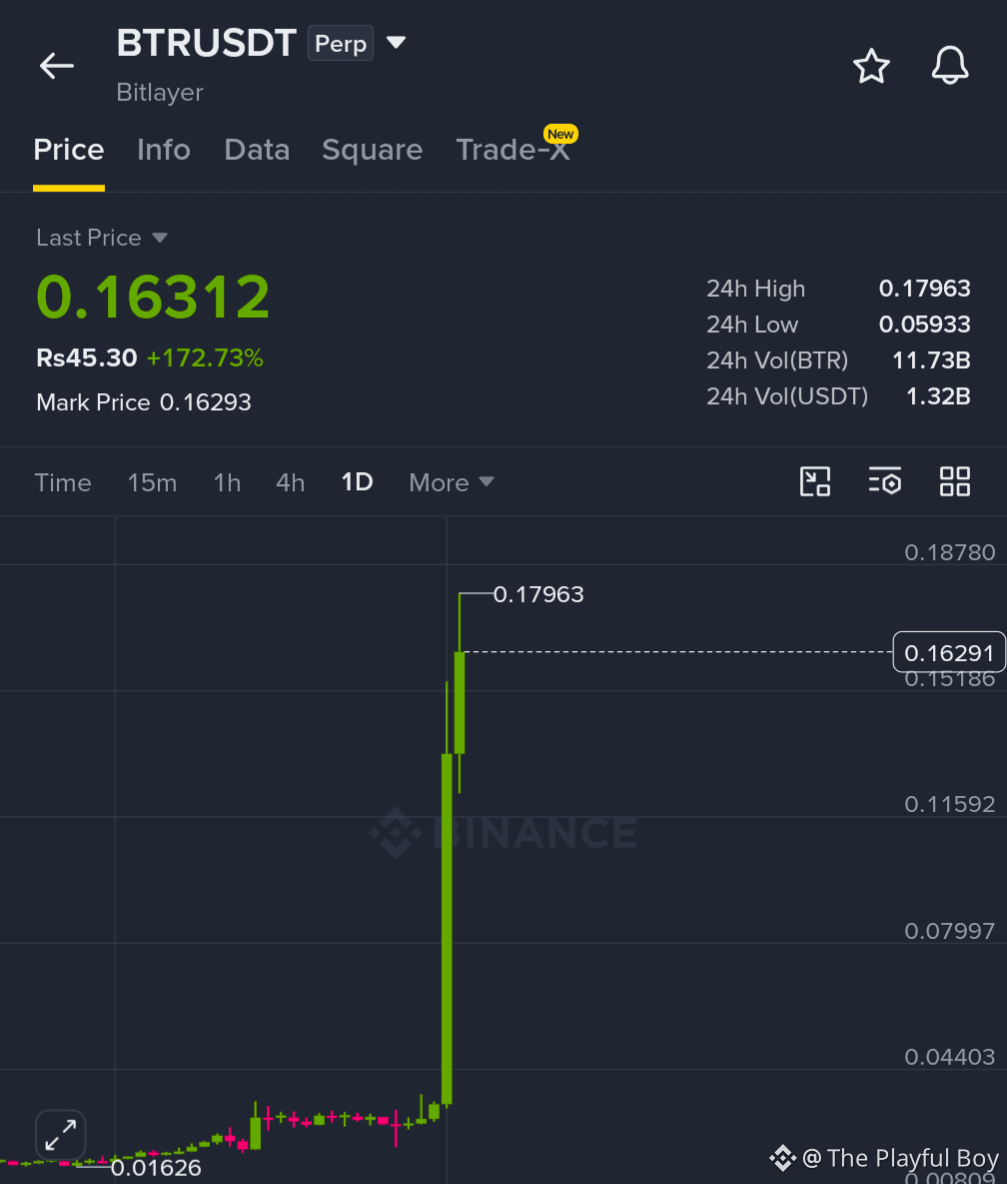Tap the 0.04403 price axis label

coord(950,1056)
